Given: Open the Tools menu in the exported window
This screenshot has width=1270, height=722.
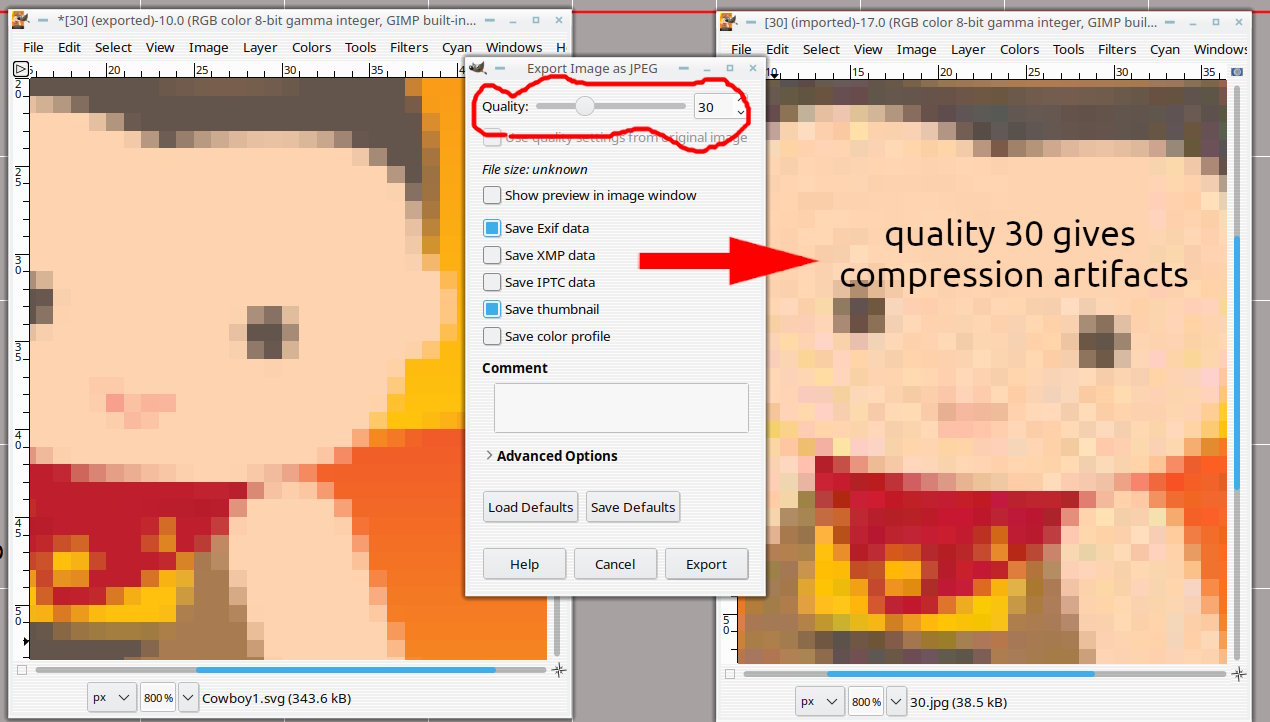Looking at the screenshot, I should (x=361, y=47).
